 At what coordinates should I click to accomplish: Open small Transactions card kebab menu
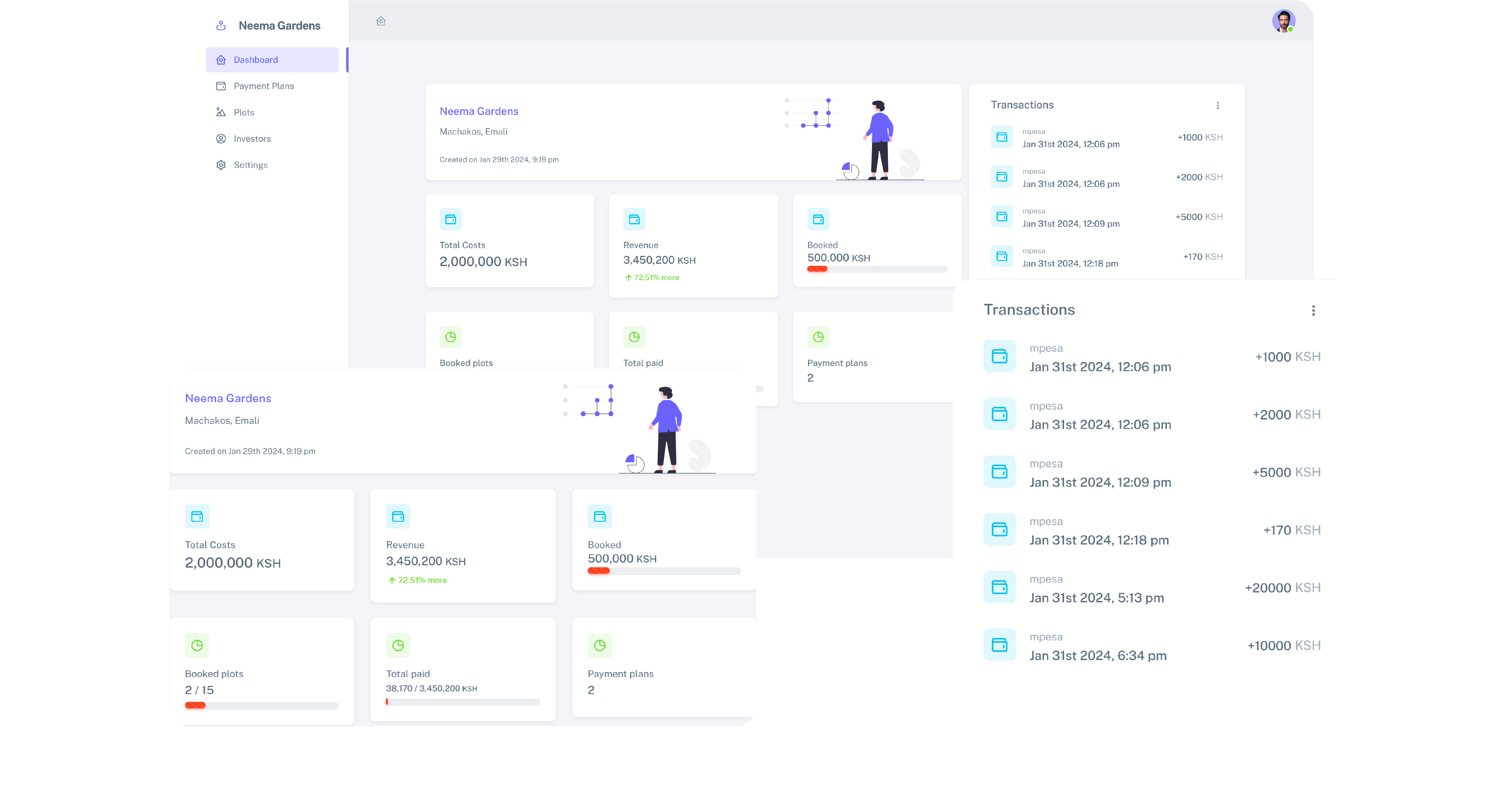coord(1217,106)
